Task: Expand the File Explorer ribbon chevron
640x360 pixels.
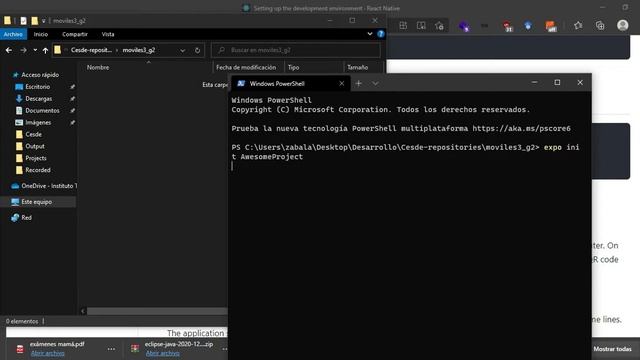Action: coord(370,34)
